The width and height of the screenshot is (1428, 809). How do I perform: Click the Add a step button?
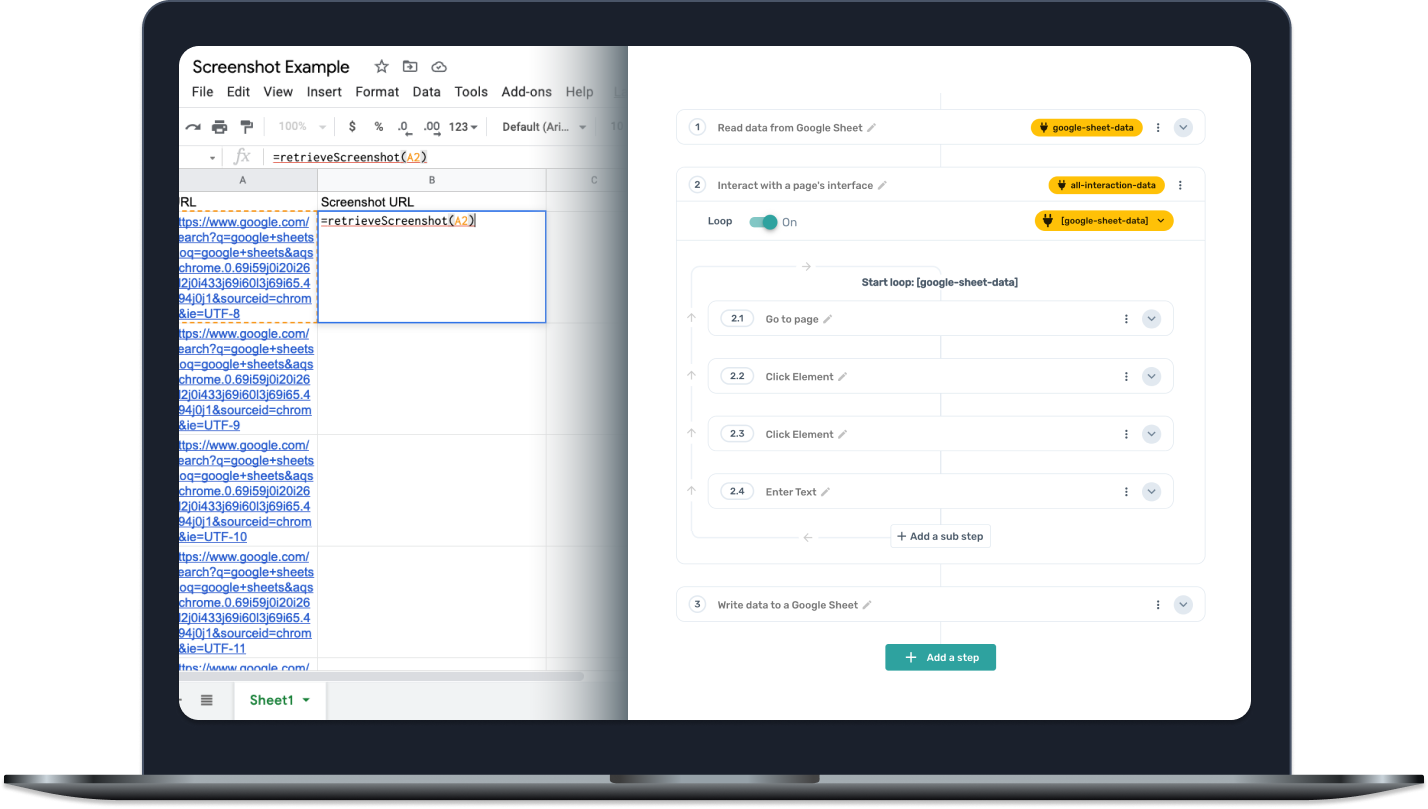pyautogui.click(x=940, y=658)
